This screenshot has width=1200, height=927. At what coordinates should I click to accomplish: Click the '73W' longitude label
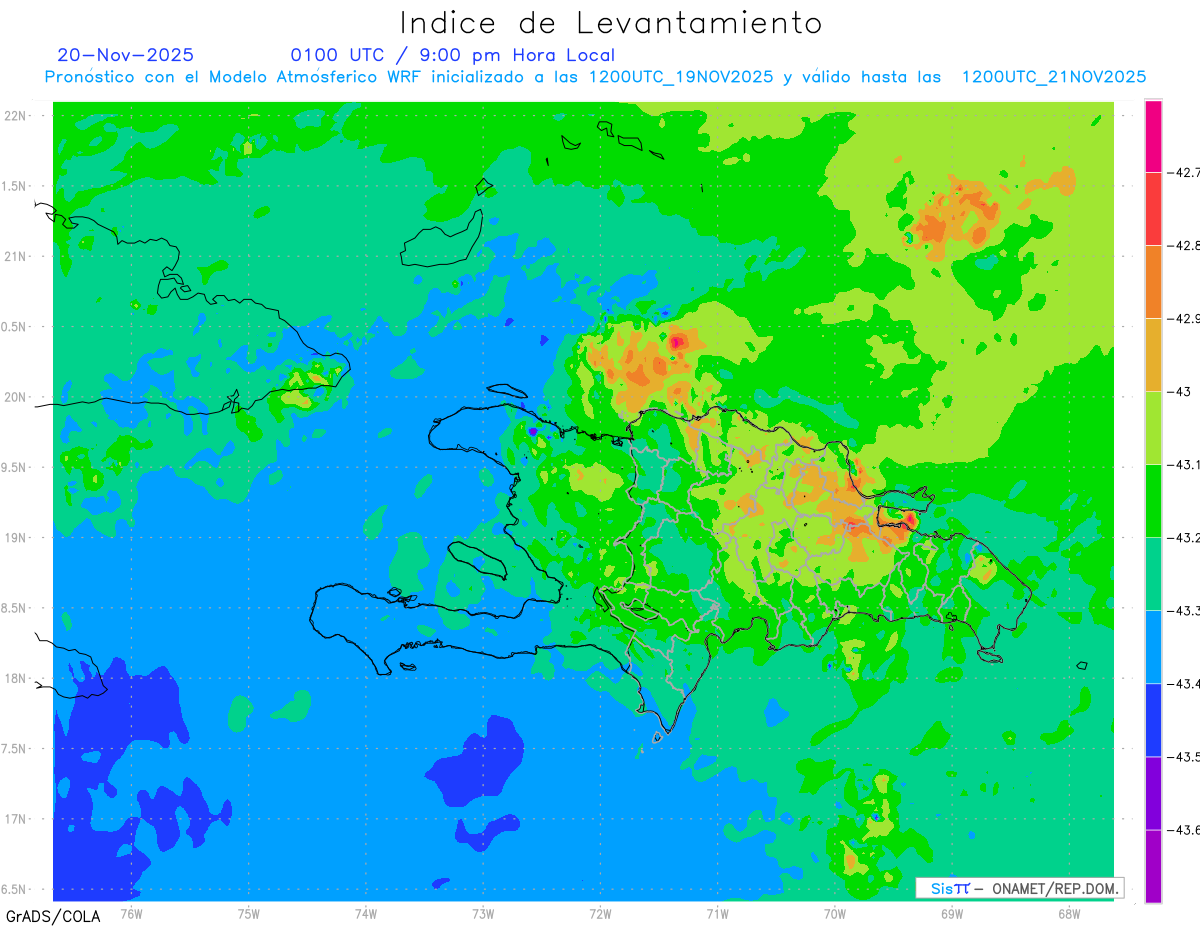483,914
